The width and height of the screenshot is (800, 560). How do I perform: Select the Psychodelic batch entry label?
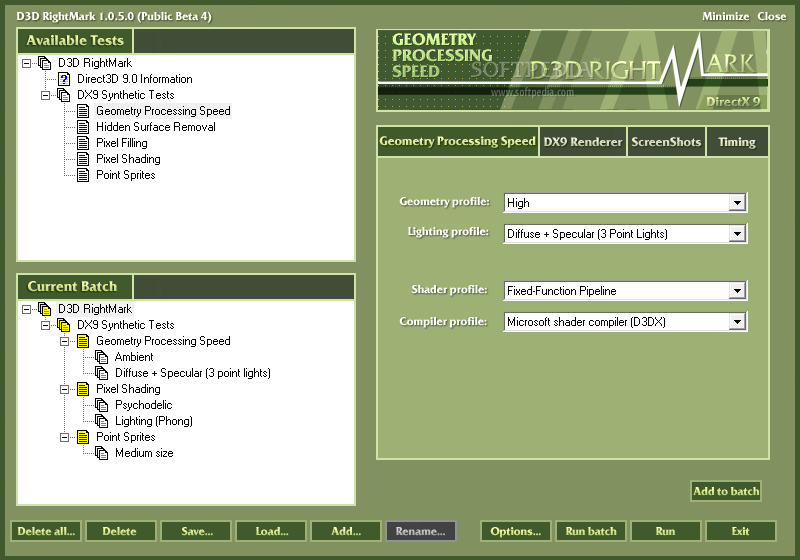tap(143, 405)
